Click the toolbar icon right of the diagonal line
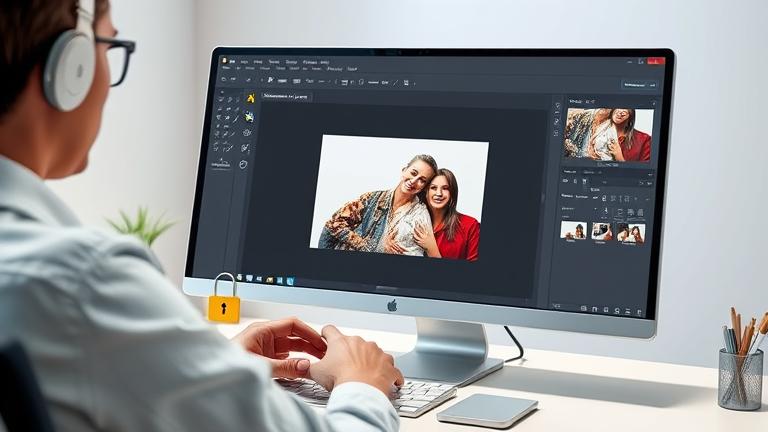The height and width of the screenshot is (432, 768). (406, 83)
